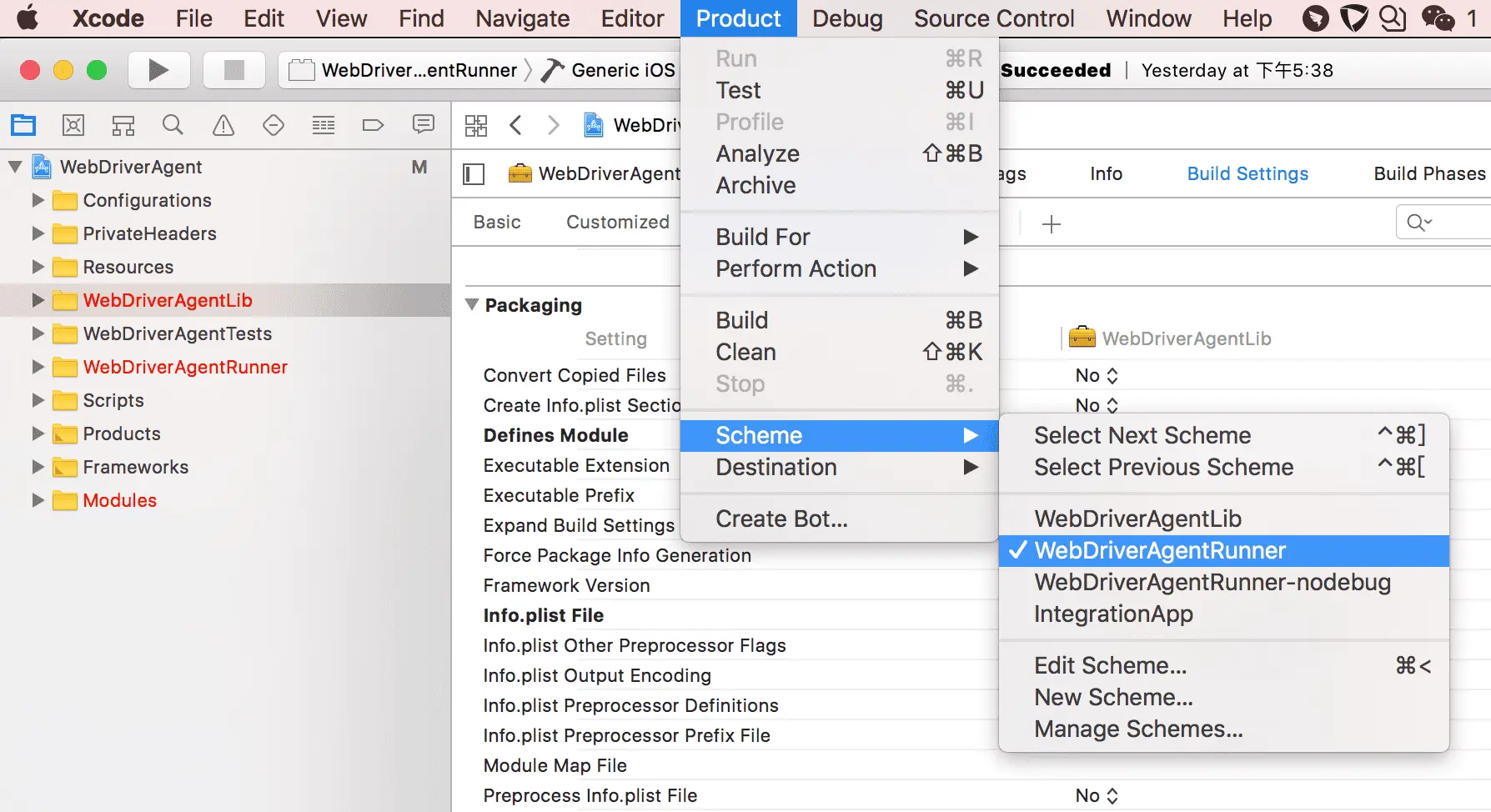The image size is (1491, 812).
Task: Open the Issue navigator warning icon
Action: pos(223,126)
